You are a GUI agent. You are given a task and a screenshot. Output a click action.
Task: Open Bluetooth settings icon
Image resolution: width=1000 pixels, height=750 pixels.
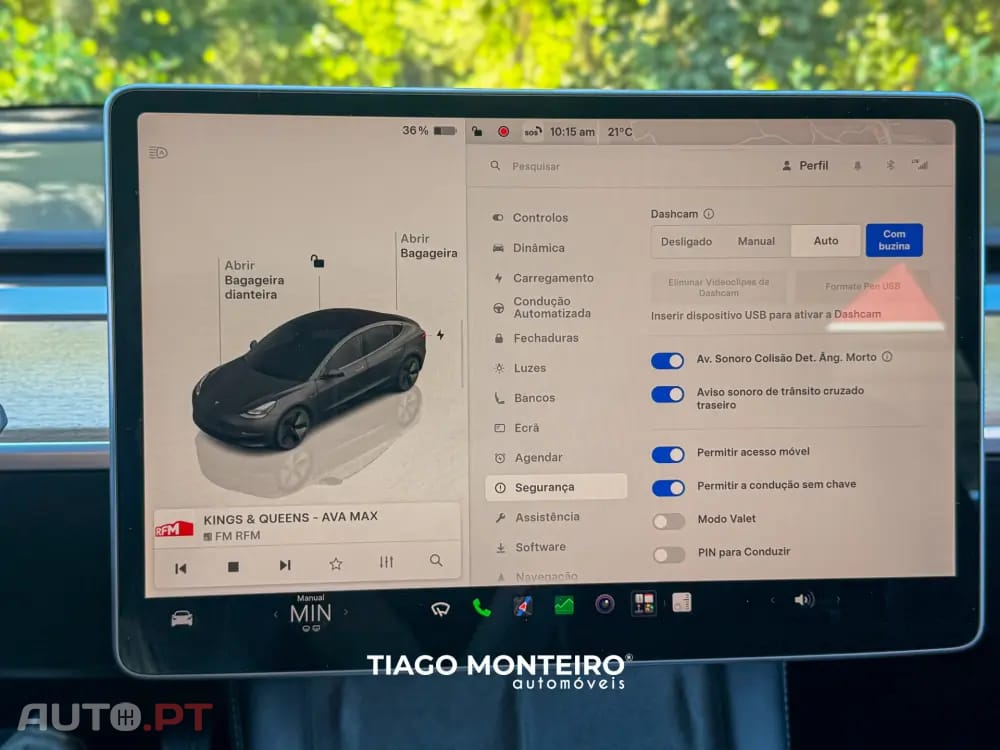(x=890, y=165)
